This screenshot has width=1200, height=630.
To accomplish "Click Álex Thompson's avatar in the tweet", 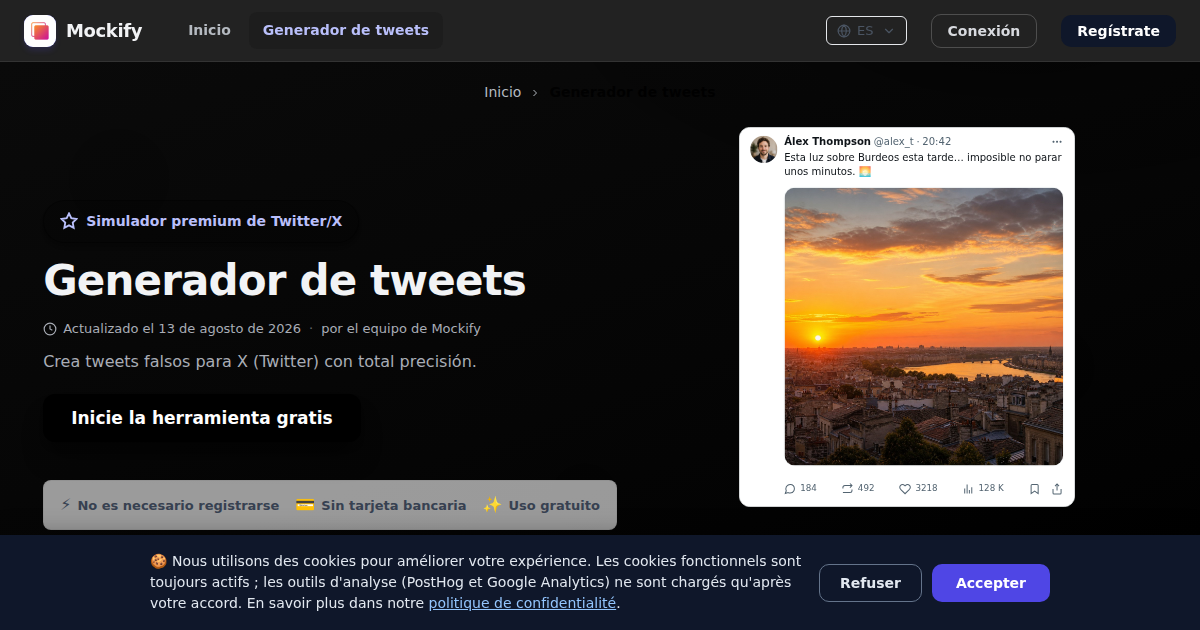I will coord(764,149).
